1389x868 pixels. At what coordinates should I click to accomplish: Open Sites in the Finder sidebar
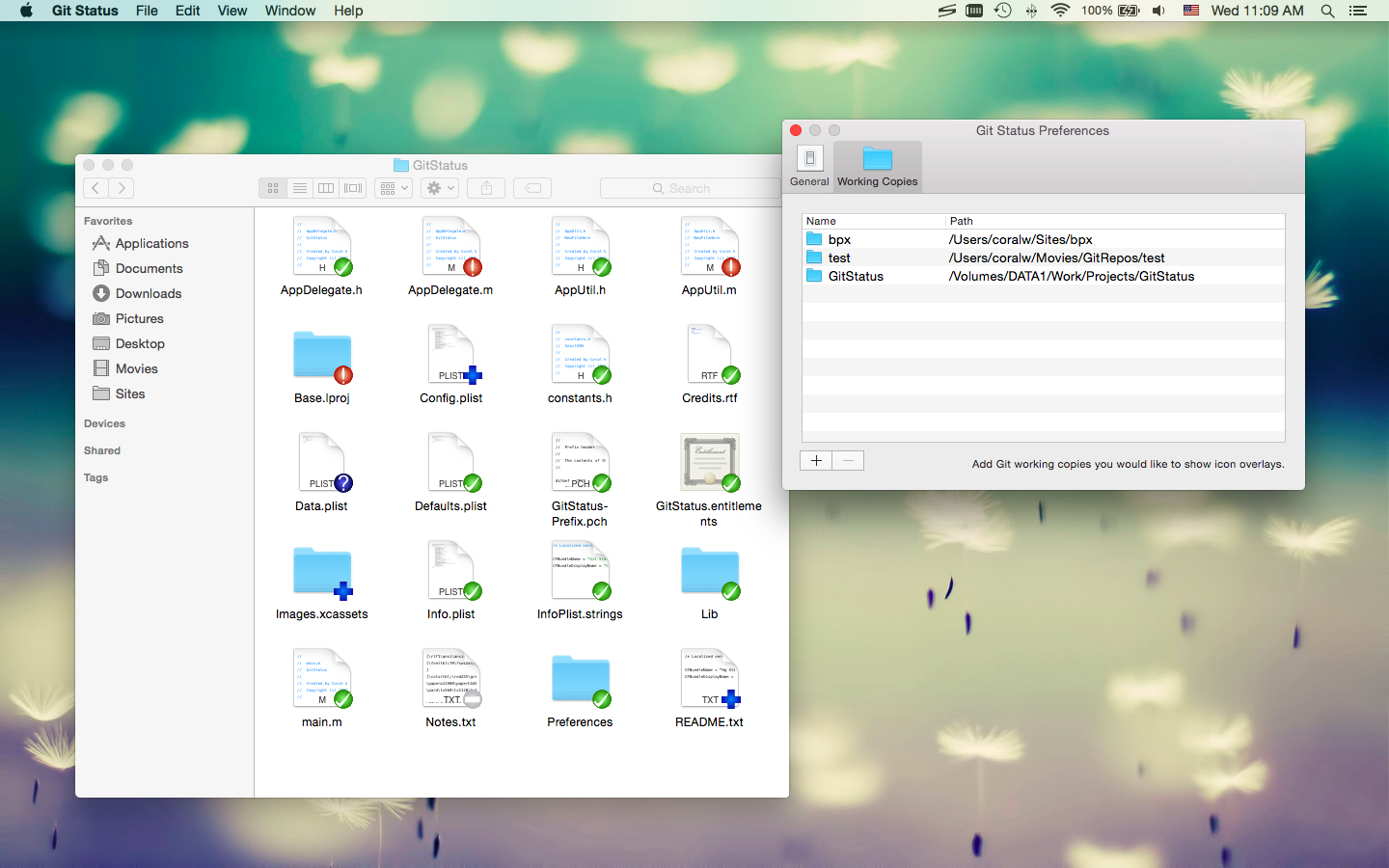pos(119,393)
